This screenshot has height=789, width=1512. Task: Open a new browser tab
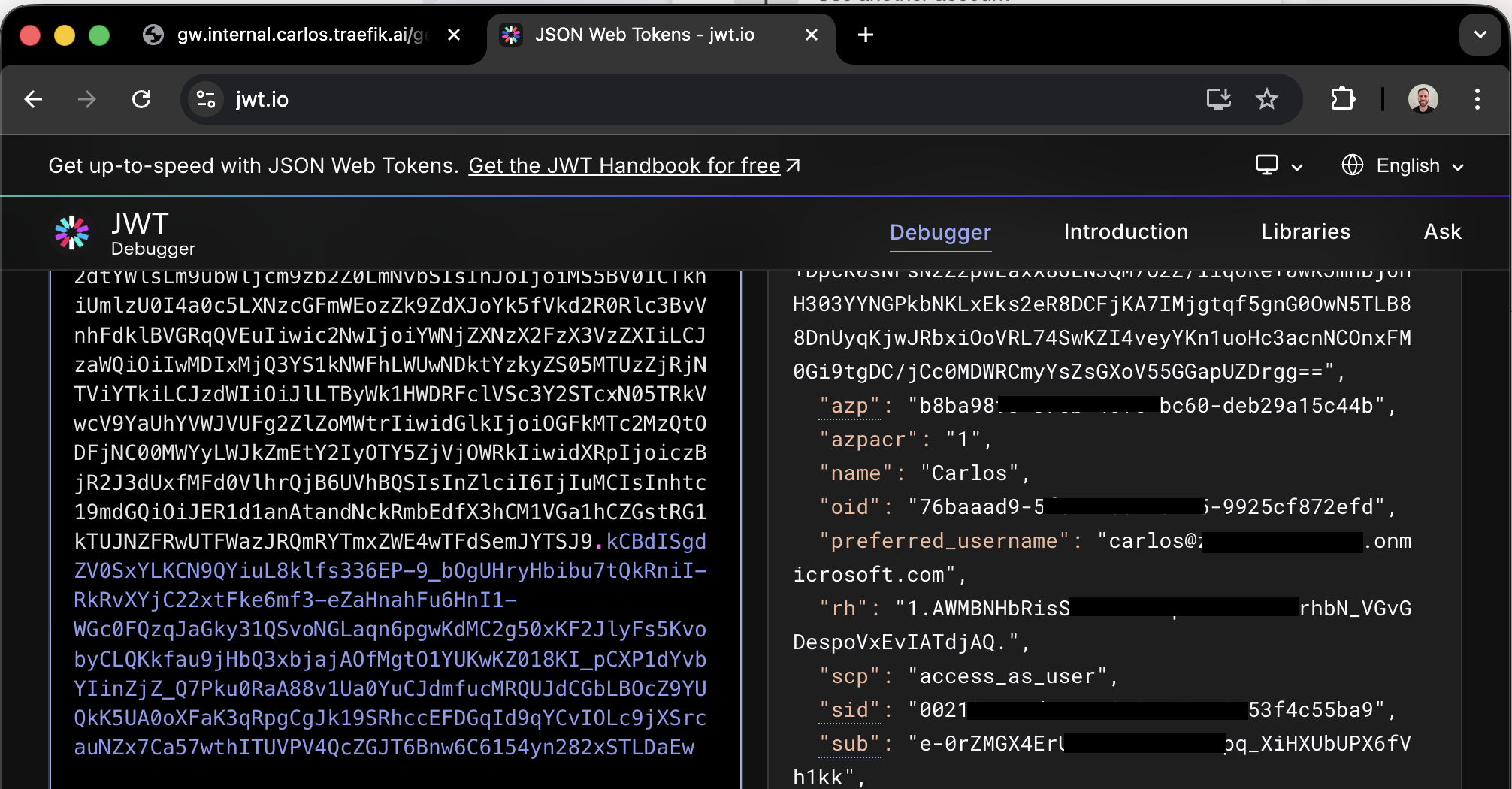(x=866, y=35)
